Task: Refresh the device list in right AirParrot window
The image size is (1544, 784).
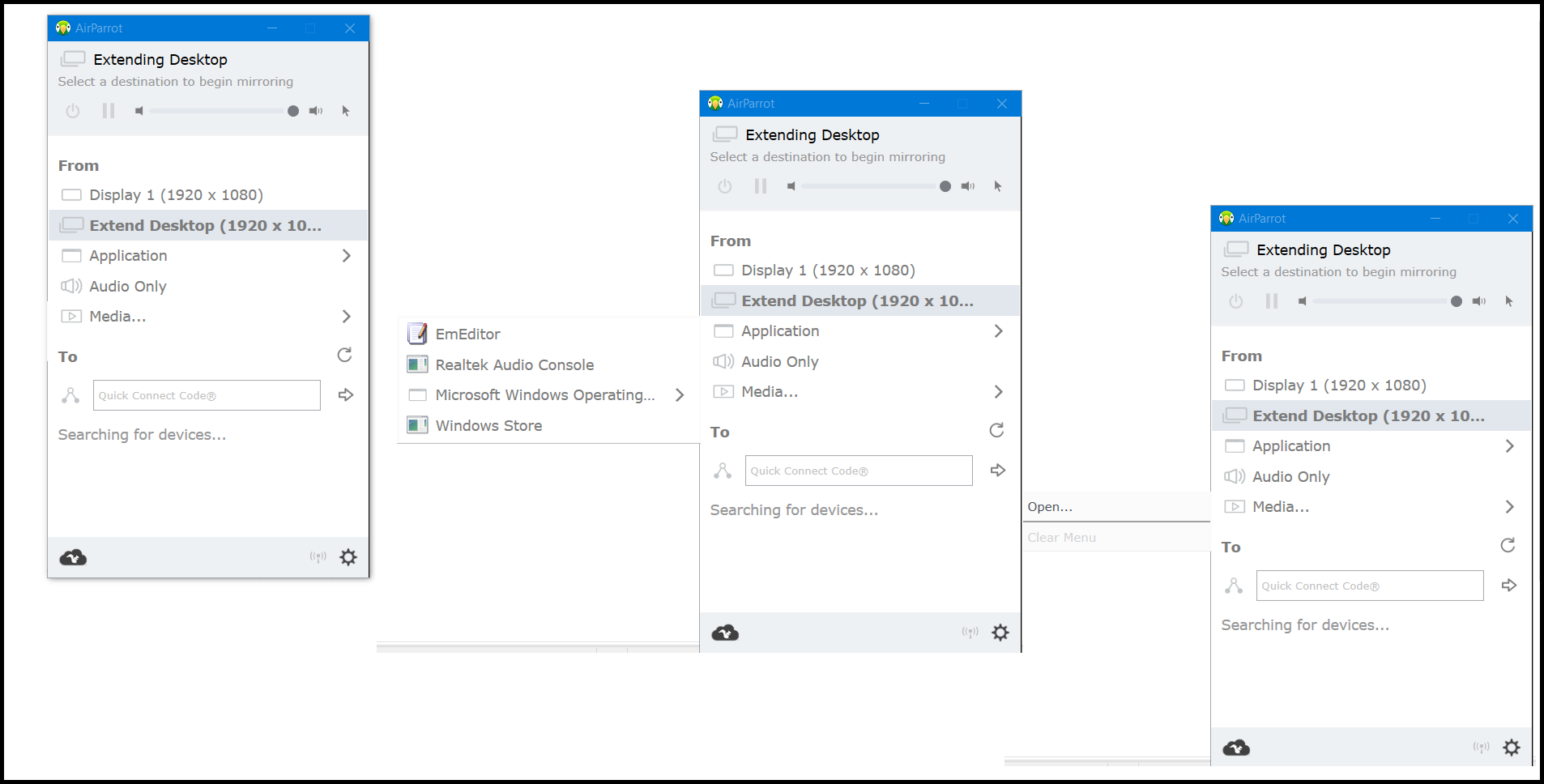Action: click(x=1508, y=546)
